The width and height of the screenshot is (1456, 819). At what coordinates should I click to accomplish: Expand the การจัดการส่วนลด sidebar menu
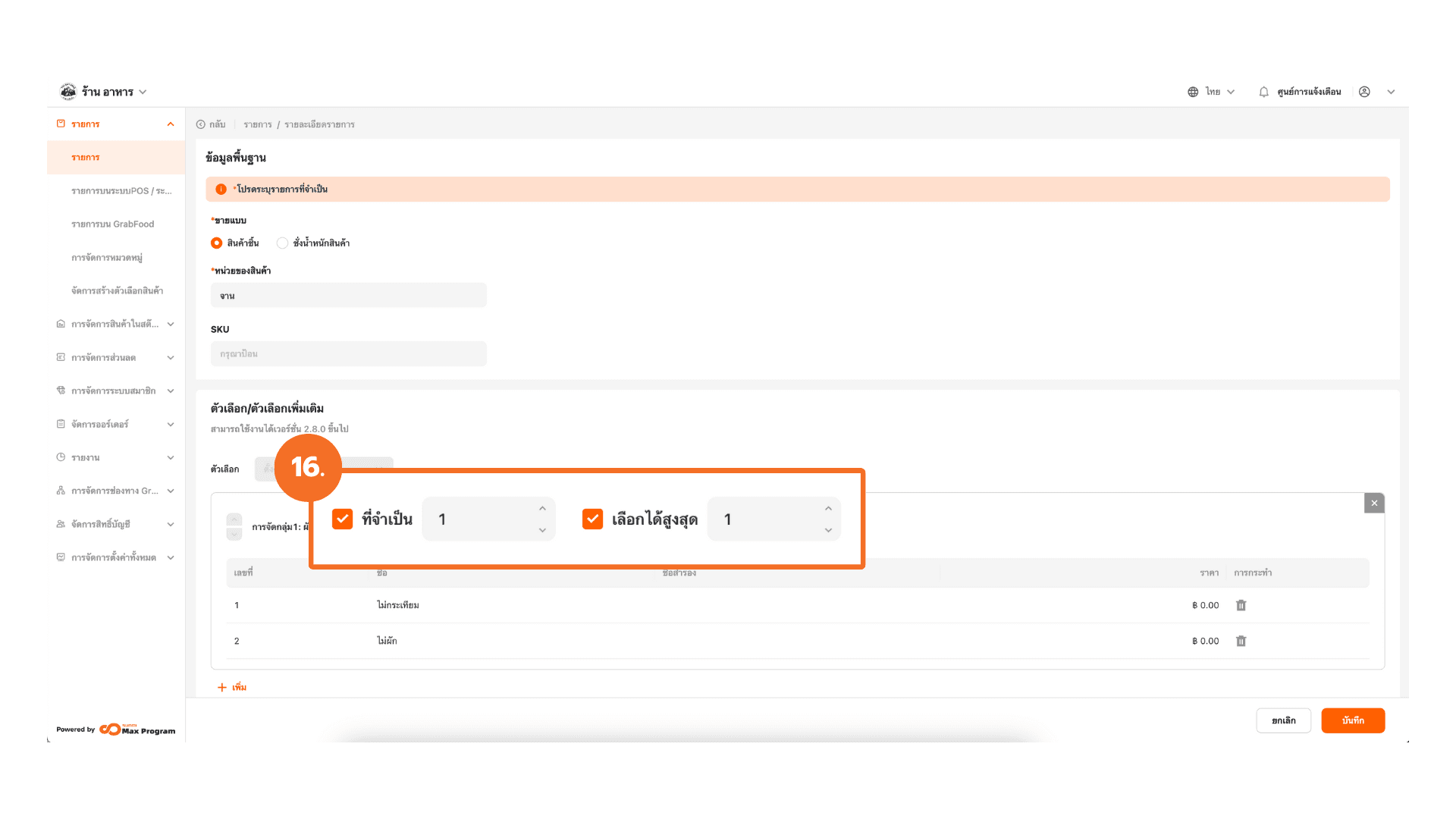[x=170, y=357]
